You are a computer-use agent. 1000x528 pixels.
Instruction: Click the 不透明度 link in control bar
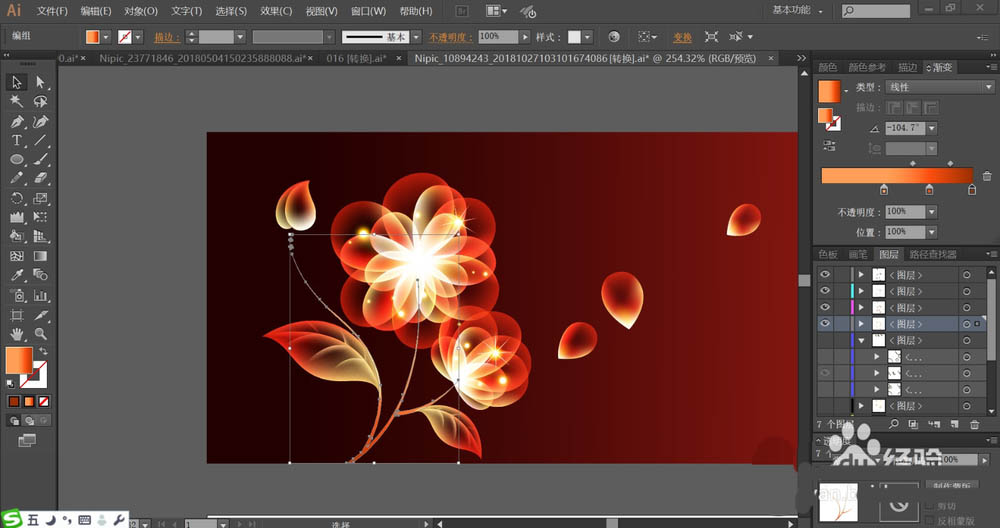[452, 37]
